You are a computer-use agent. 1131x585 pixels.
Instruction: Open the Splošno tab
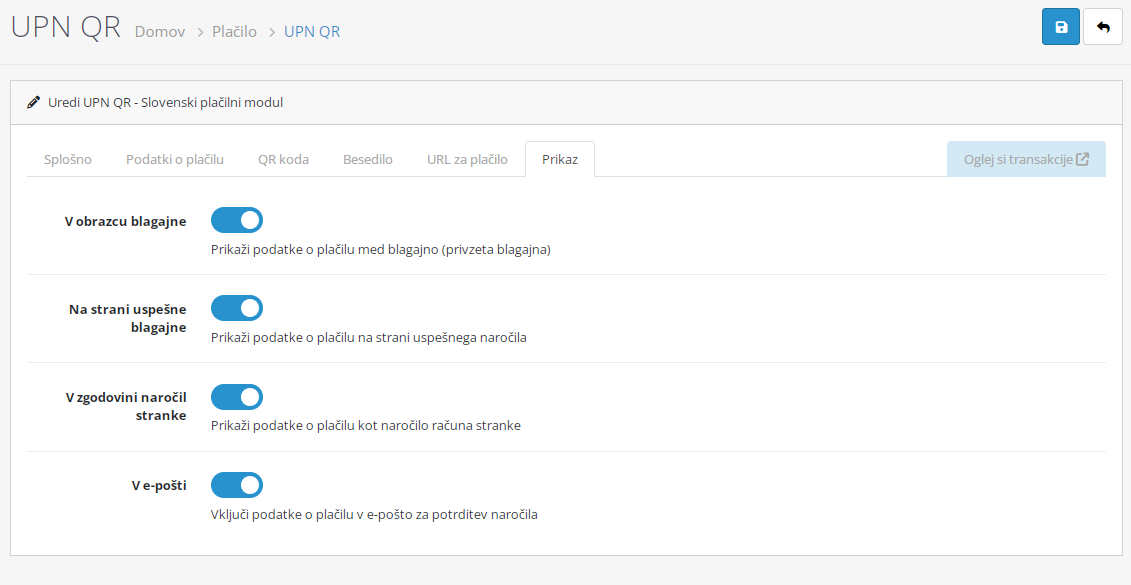pyautogui.click(x=68, y=159)
